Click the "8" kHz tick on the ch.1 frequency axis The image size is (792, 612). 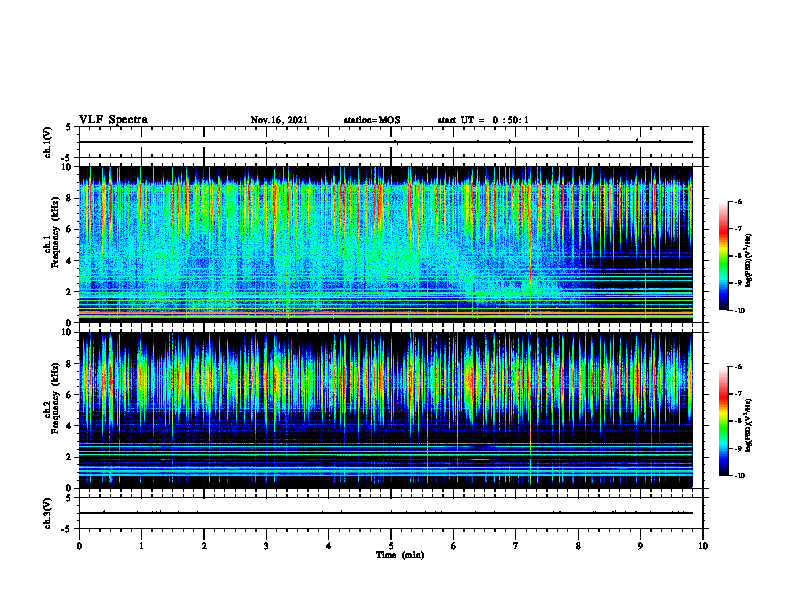tap(69, 198)
